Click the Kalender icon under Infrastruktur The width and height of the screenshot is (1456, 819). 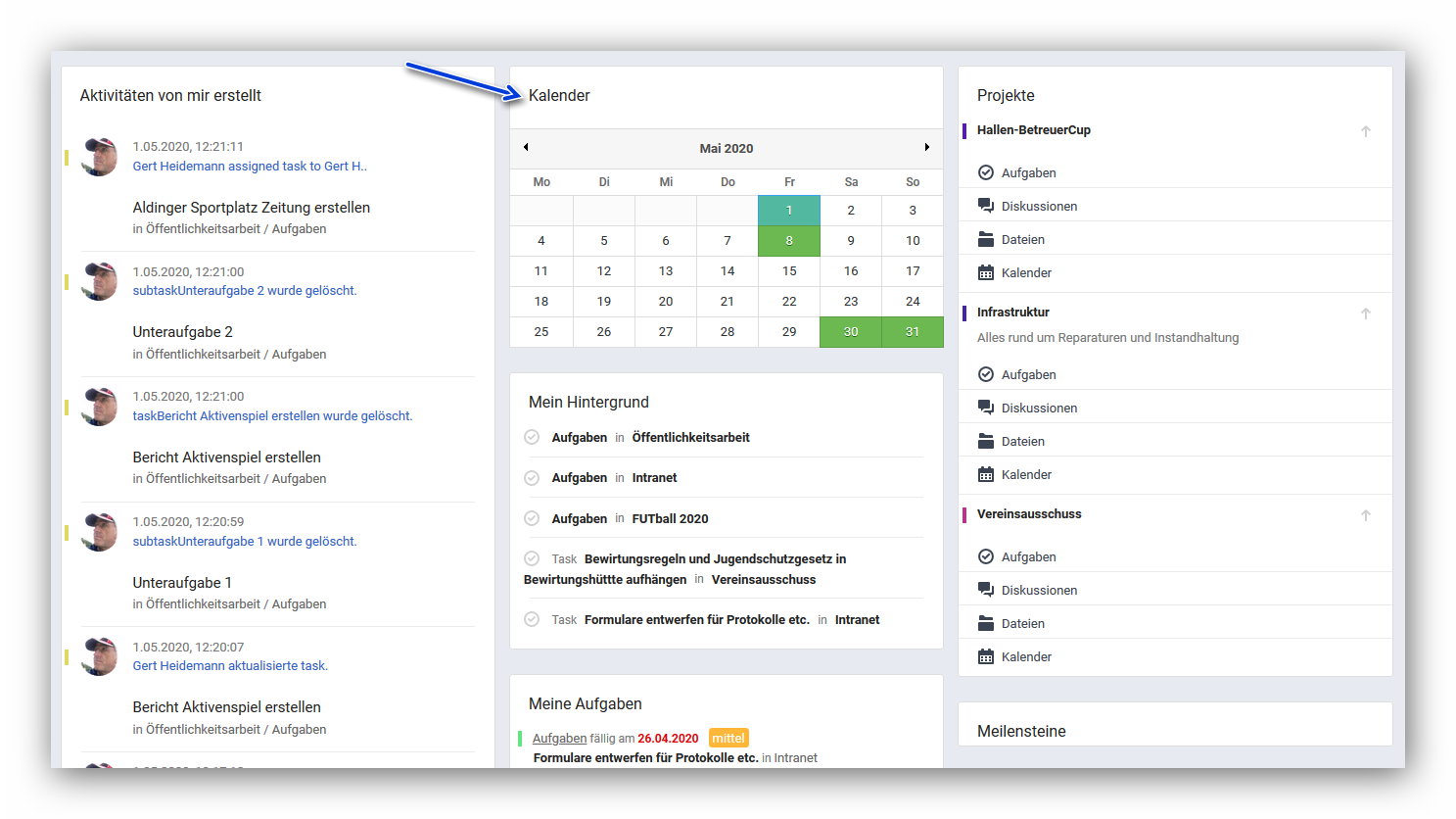986,474
